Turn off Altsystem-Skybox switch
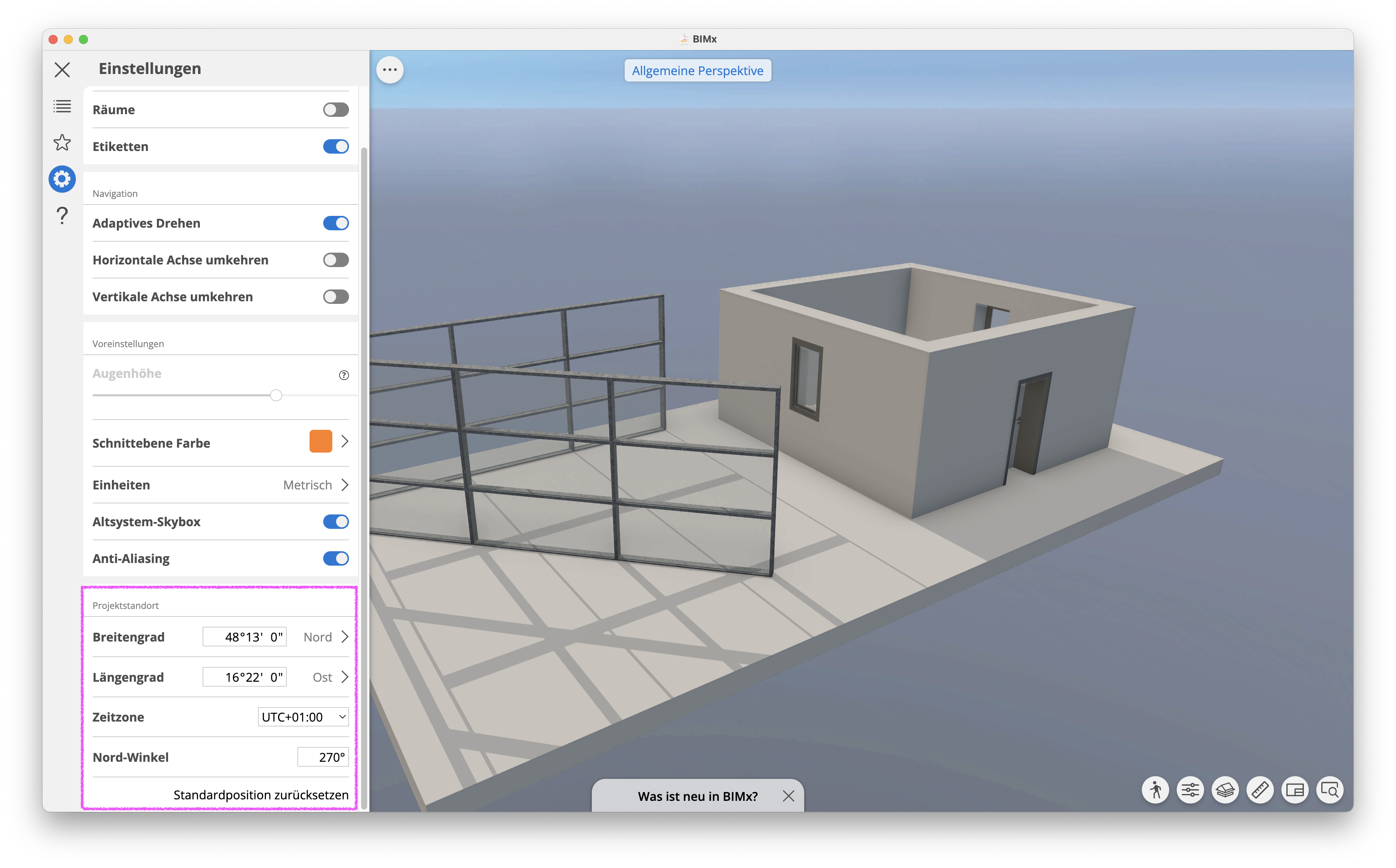The width and height of the screenshot is (1396, 868). [336, 522]
